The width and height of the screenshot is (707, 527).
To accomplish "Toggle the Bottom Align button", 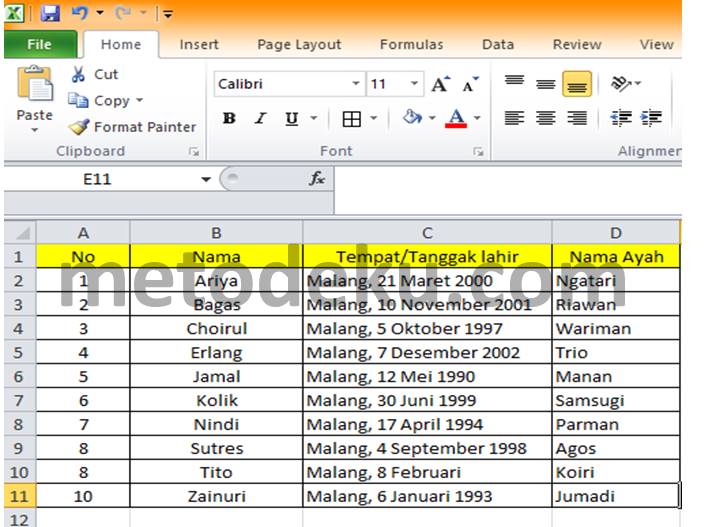I will pyautogui.click(x=577, y=84).
